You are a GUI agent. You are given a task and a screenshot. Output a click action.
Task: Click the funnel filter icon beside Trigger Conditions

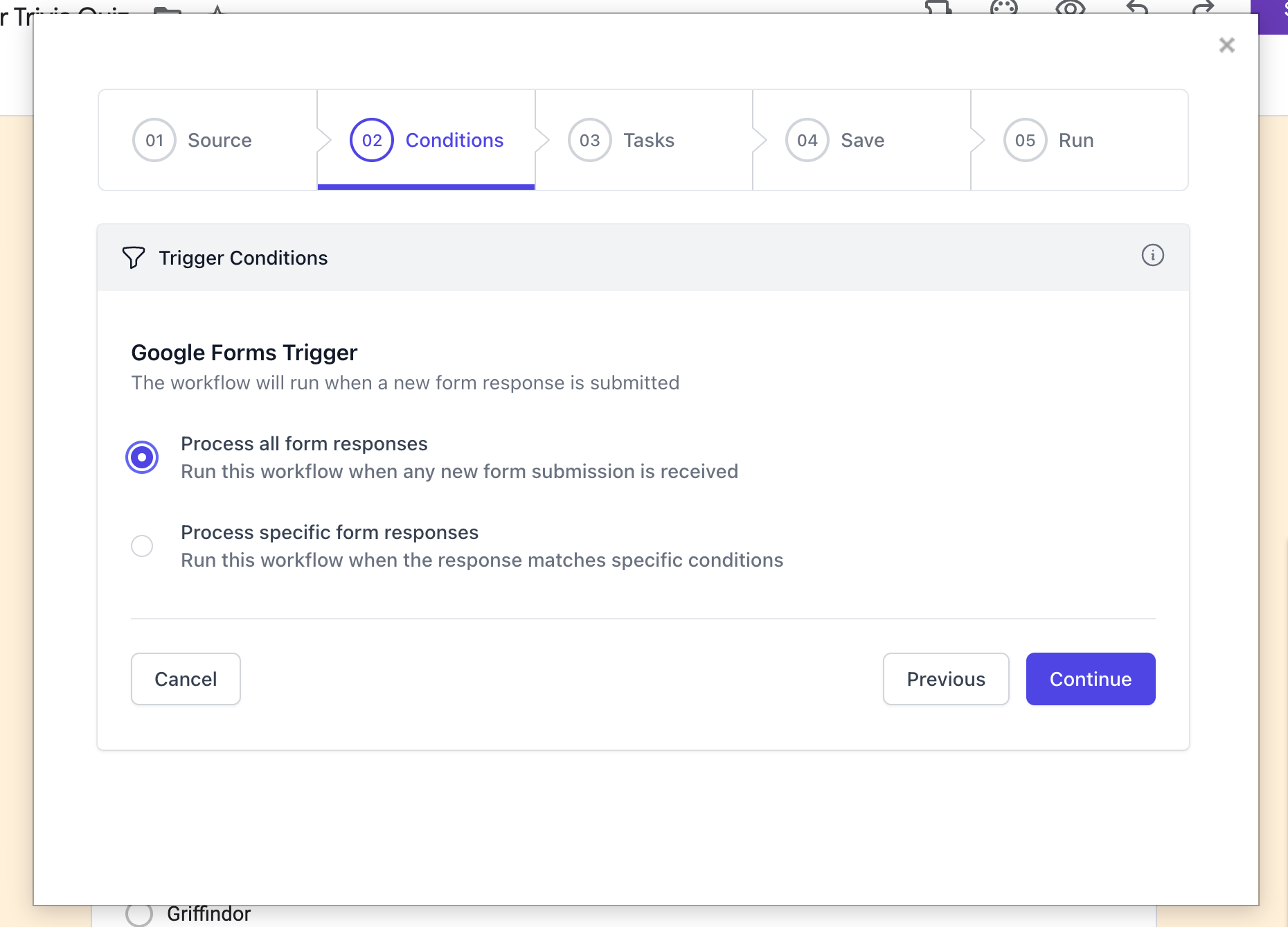point(134,258)
